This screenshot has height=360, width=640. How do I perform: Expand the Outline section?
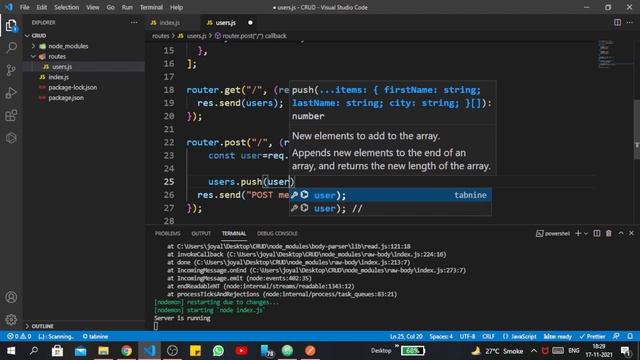pos(84,326)
